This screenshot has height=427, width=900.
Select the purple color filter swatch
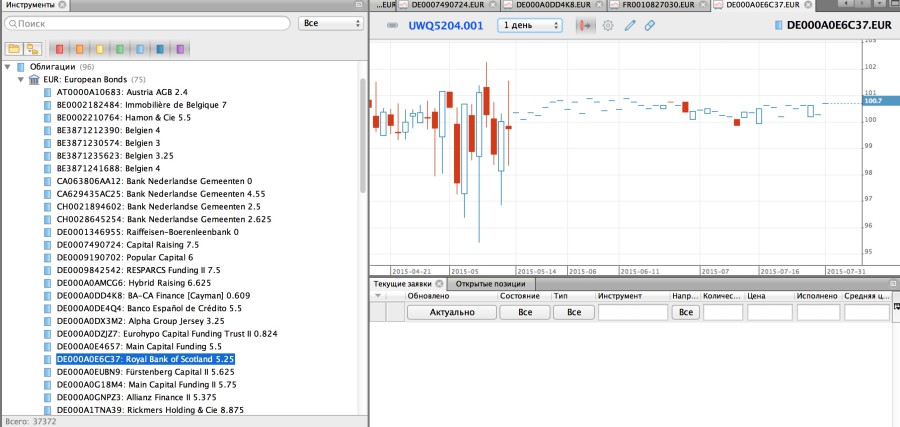click(x=179, y=48)
